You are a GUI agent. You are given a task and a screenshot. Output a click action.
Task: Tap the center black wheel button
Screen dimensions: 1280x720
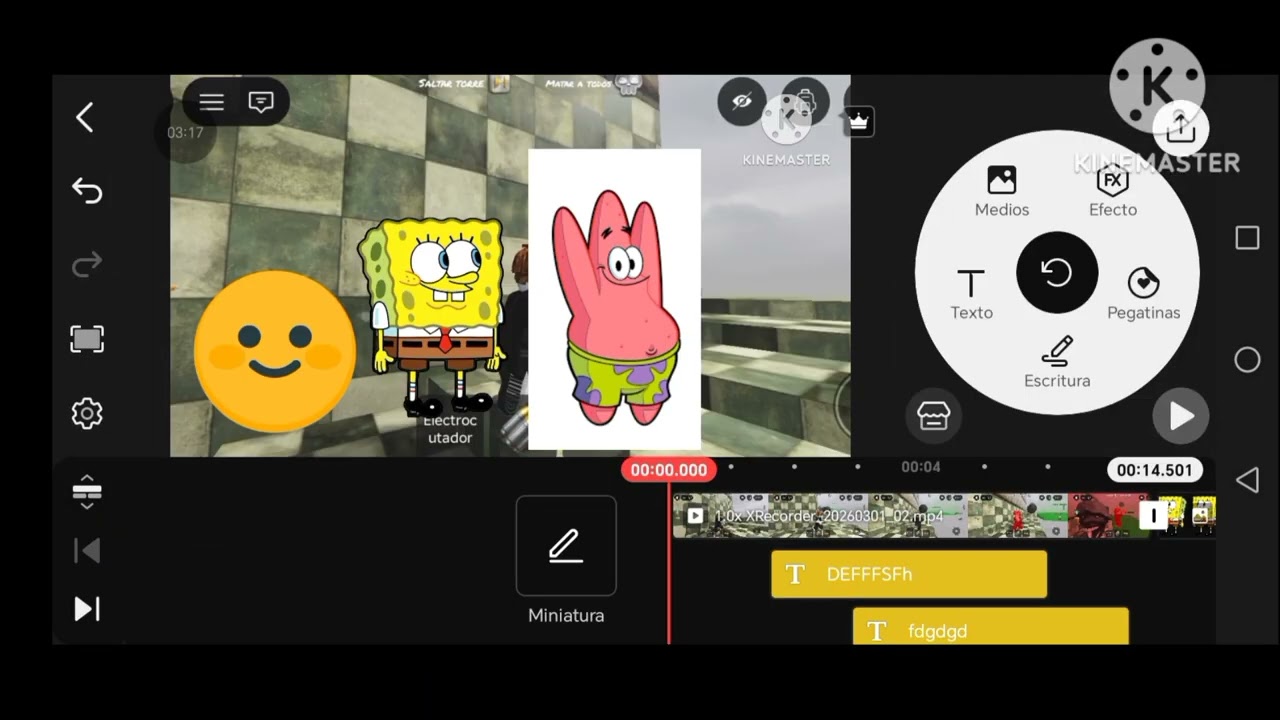pyautogui.click(x=1057, y=272)
